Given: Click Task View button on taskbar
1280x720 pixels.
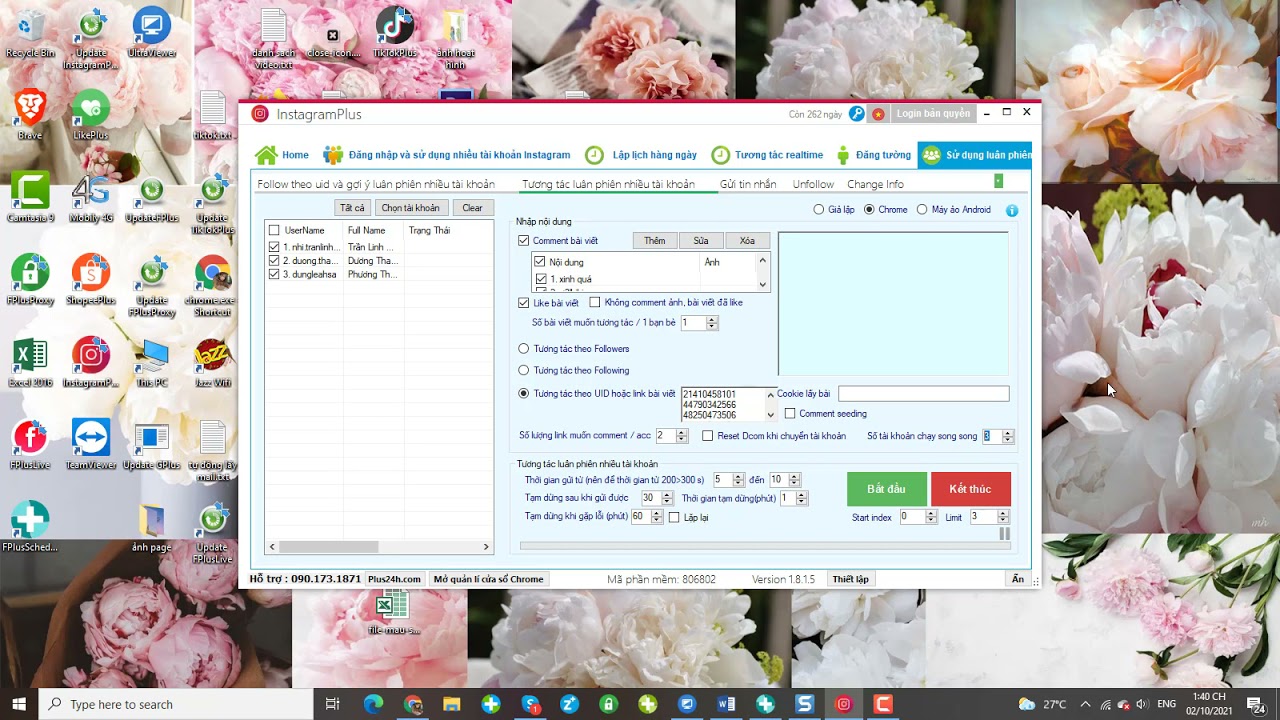Looking at the screenshot, I should 333,704.
